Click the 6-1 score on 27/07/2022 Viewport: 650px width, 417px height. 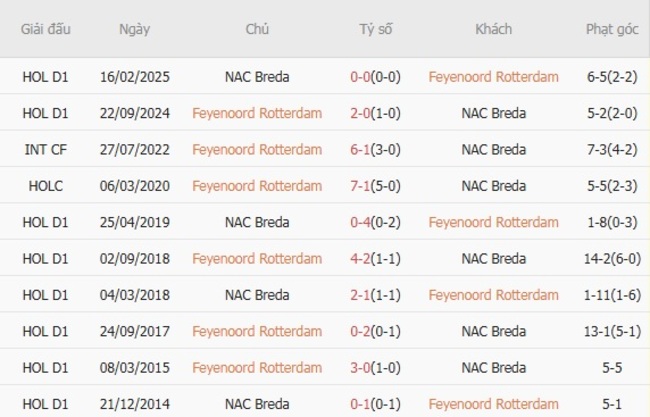pyautogui.click(x=362, y=150)
